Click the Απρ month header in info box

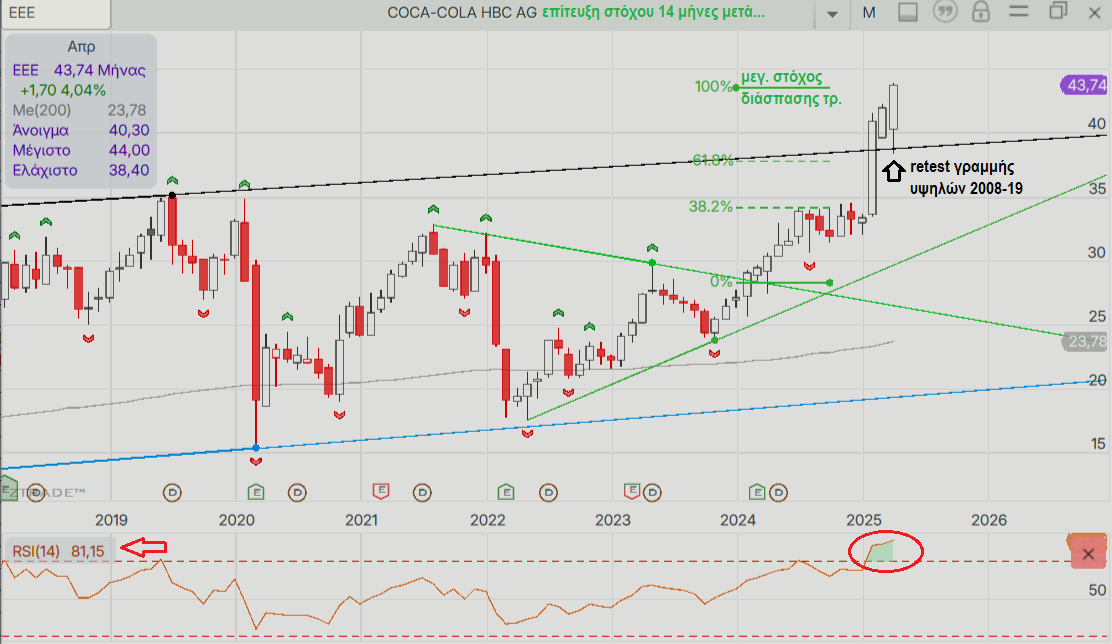click(x=81, y=47)
